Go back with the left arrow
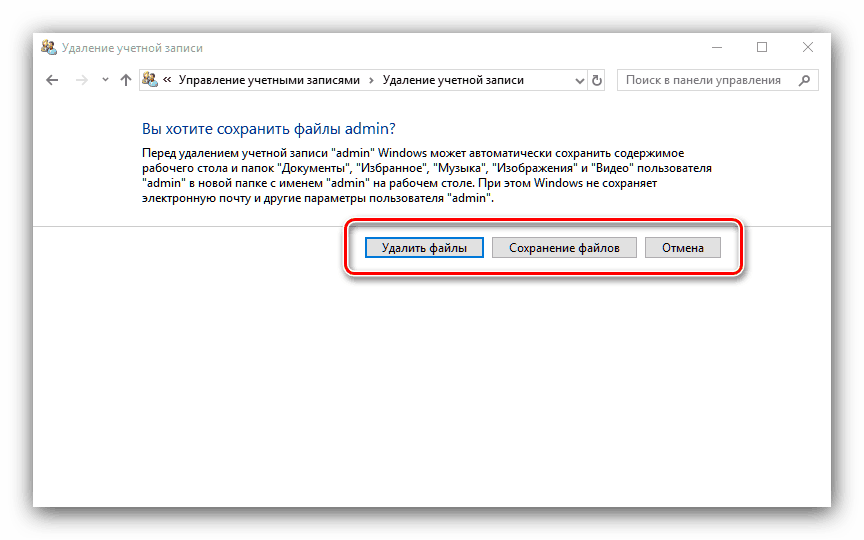This screenshot has width=864, height=540. click(x=52, y=80)
